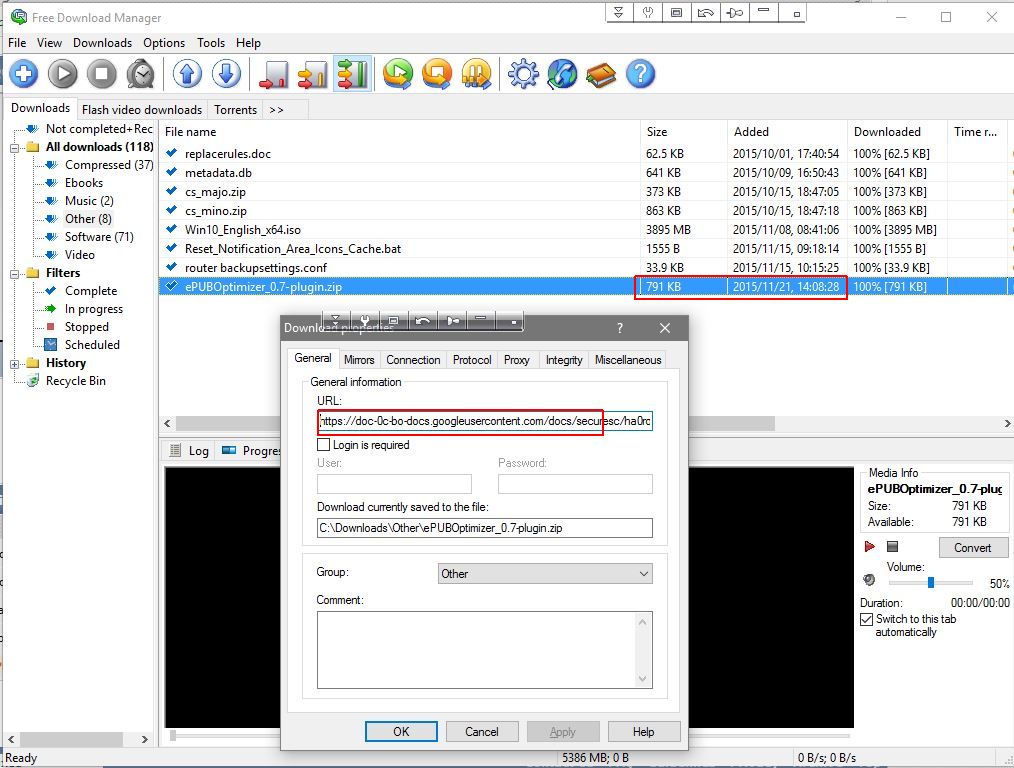This screenshot has height=768, width=1014.
Task: Click the Recycle Bin icon in the tree
Action: 33,381
